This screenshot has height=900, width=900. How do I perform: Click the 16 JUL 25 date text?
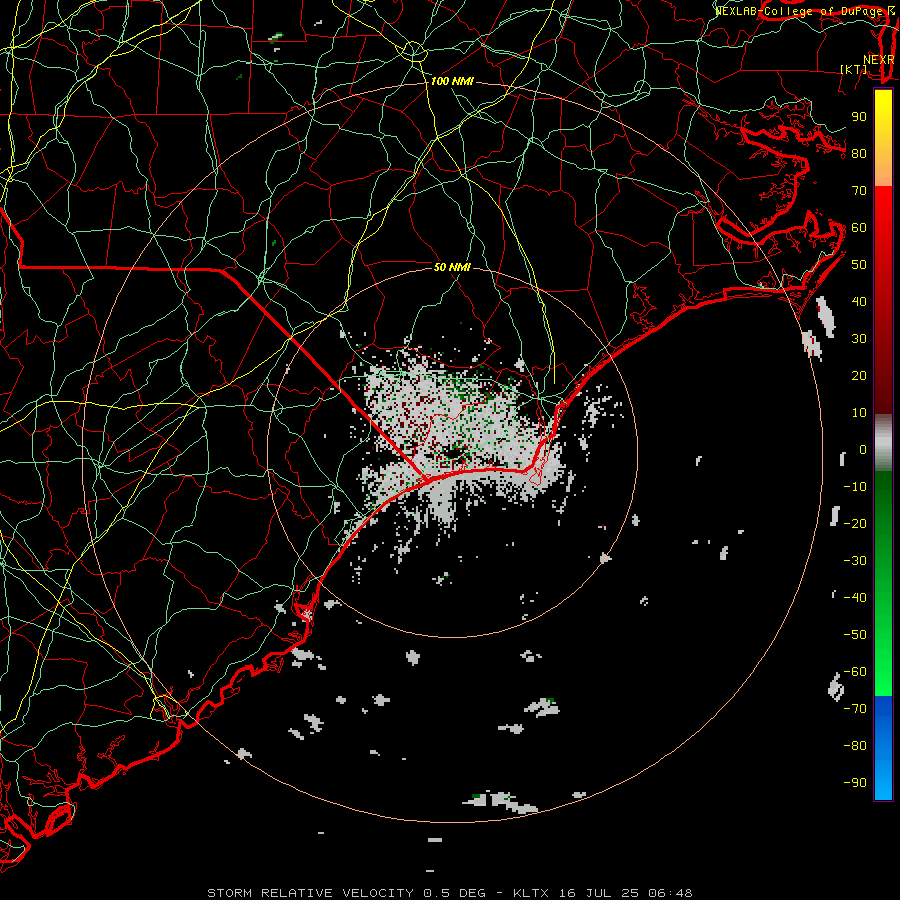(599, 893)
